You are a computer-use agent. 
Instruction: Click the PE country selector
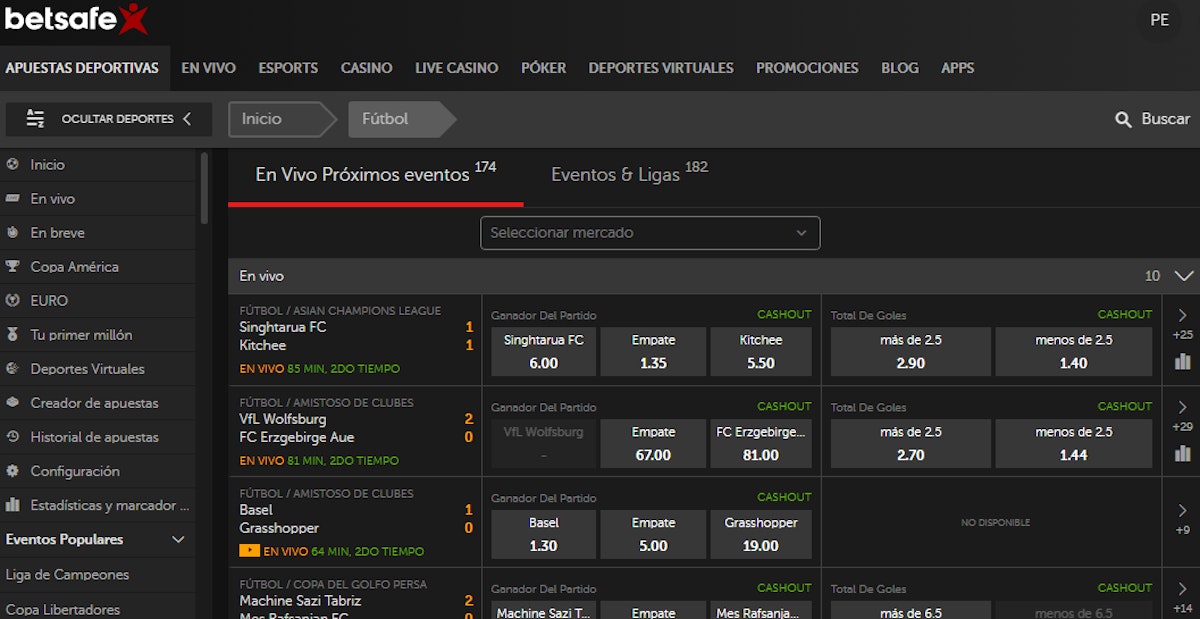pyautogui.click(x=1159, y=20)
